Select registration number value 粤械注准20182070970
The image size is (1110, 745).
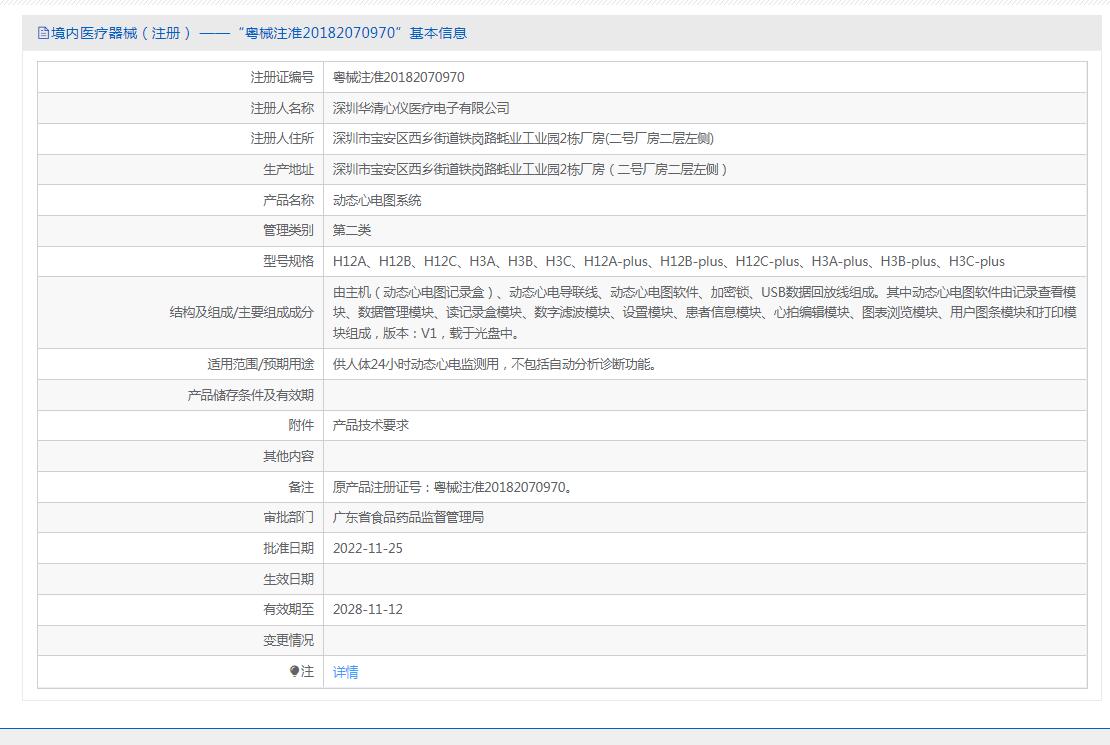click(399, 77)
